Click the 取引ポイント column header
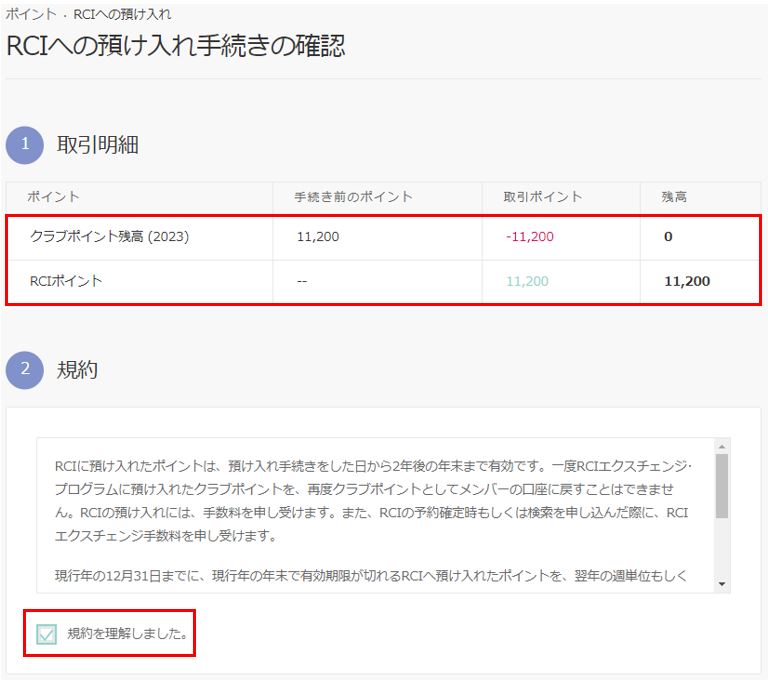 [543, 197]
